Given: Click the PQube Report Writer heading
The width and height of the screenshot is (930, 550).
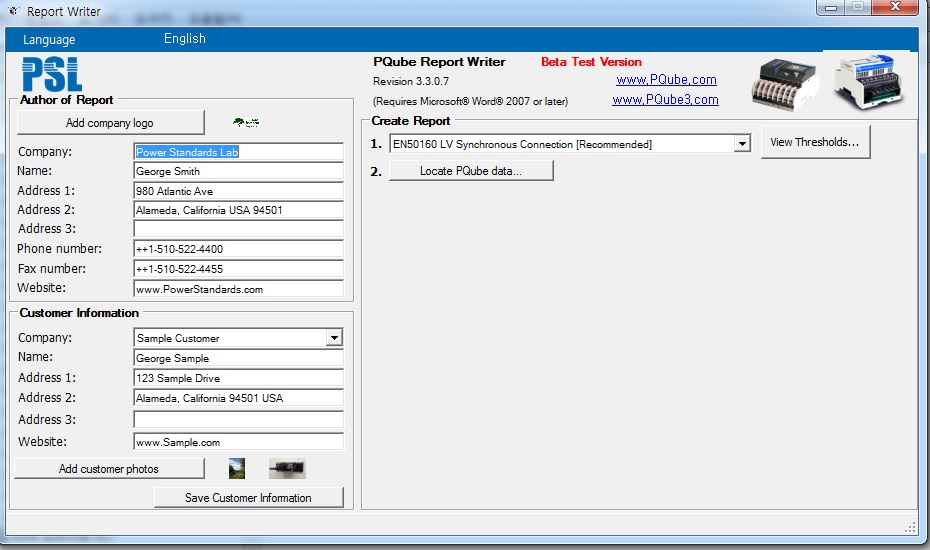Looking at the screenshot, I should pos(439,62).
